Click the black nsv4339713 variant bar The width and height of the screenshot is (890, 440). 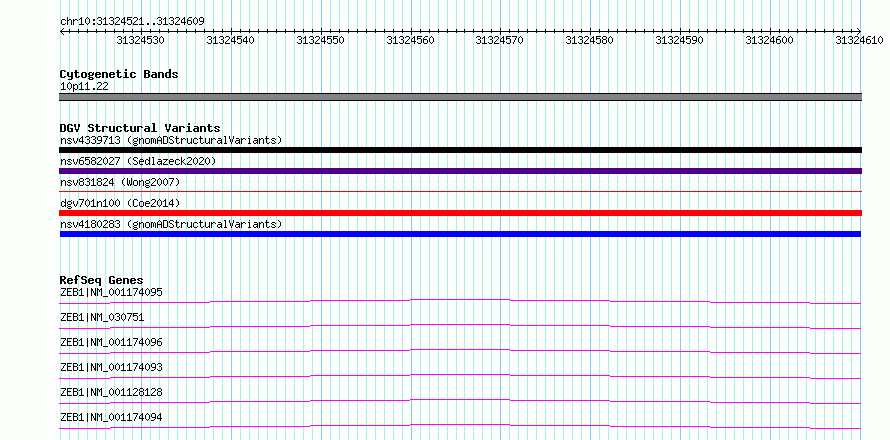tap(460, 150)
